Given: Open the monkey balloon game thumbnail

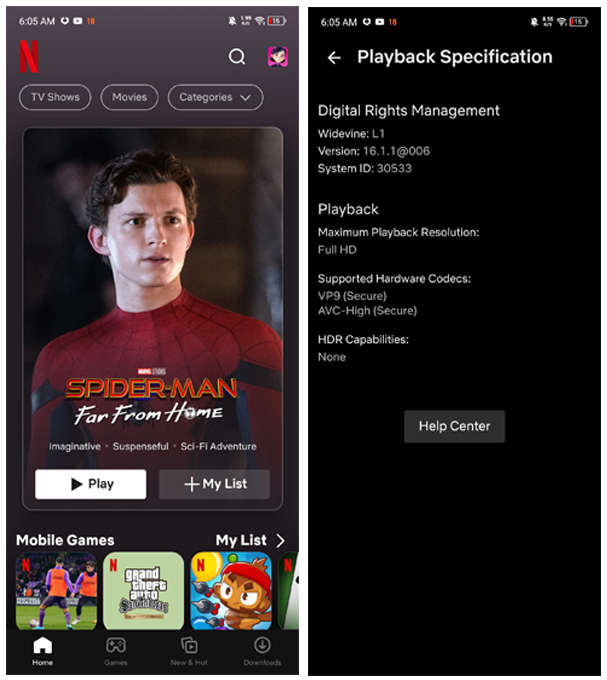Looking at the screenshot, I should [x=231, y=591].
